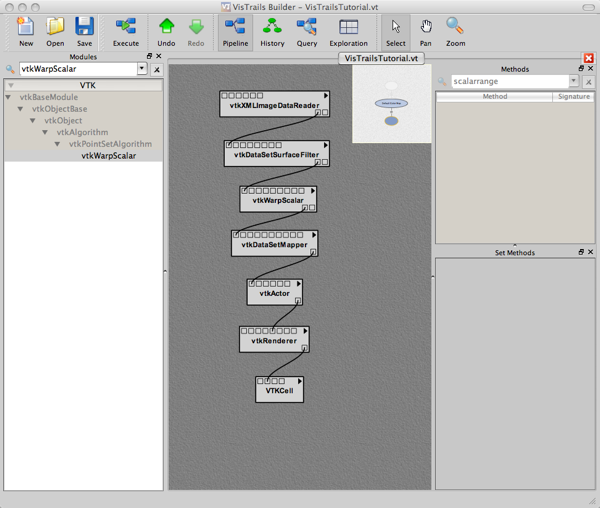Focus the Methods scalarrange search field
This screenshot has width=600, height=508.
pyautogui.click(x=510, y=81)
